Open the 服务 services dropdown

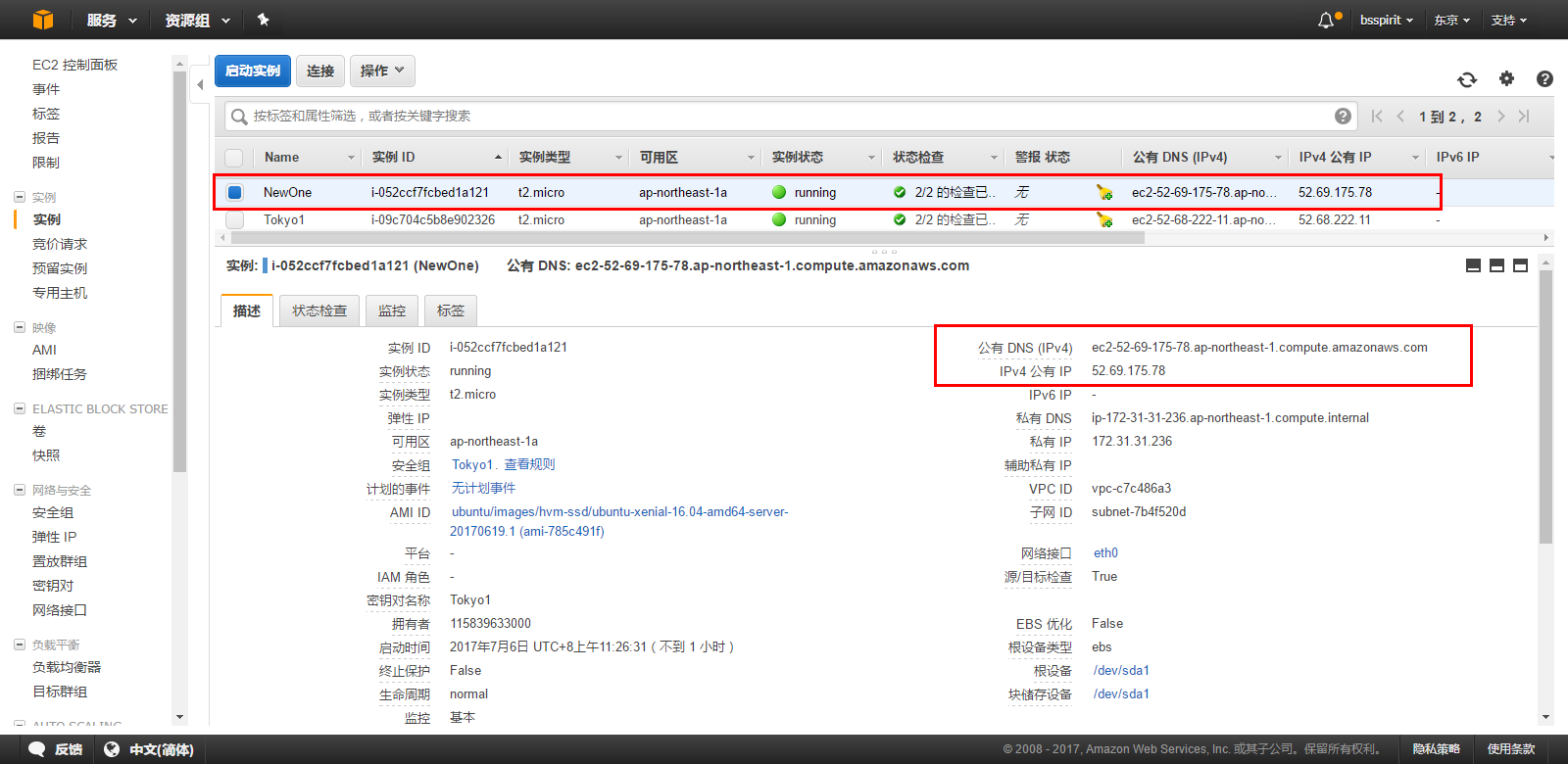click(111, 20)
